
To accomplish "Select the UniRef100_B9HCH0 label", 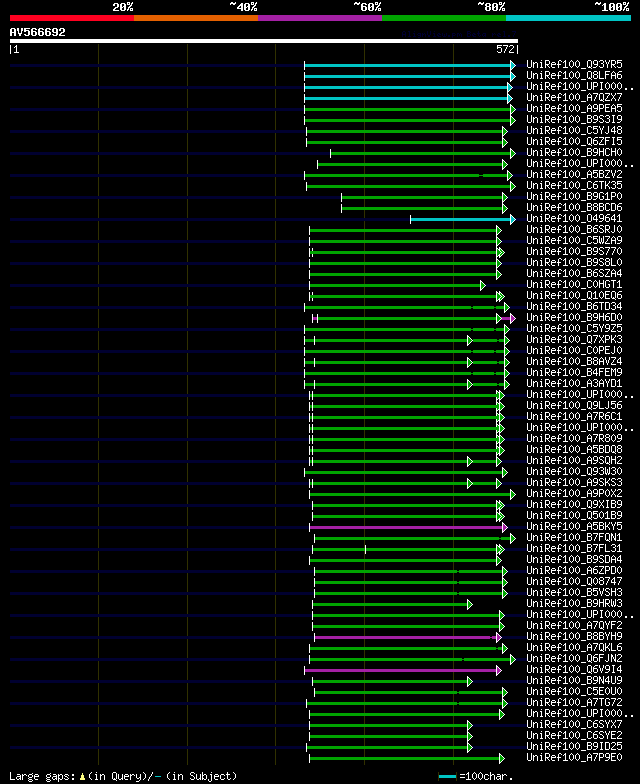I will pyautogui.click(x=574, y=152).
